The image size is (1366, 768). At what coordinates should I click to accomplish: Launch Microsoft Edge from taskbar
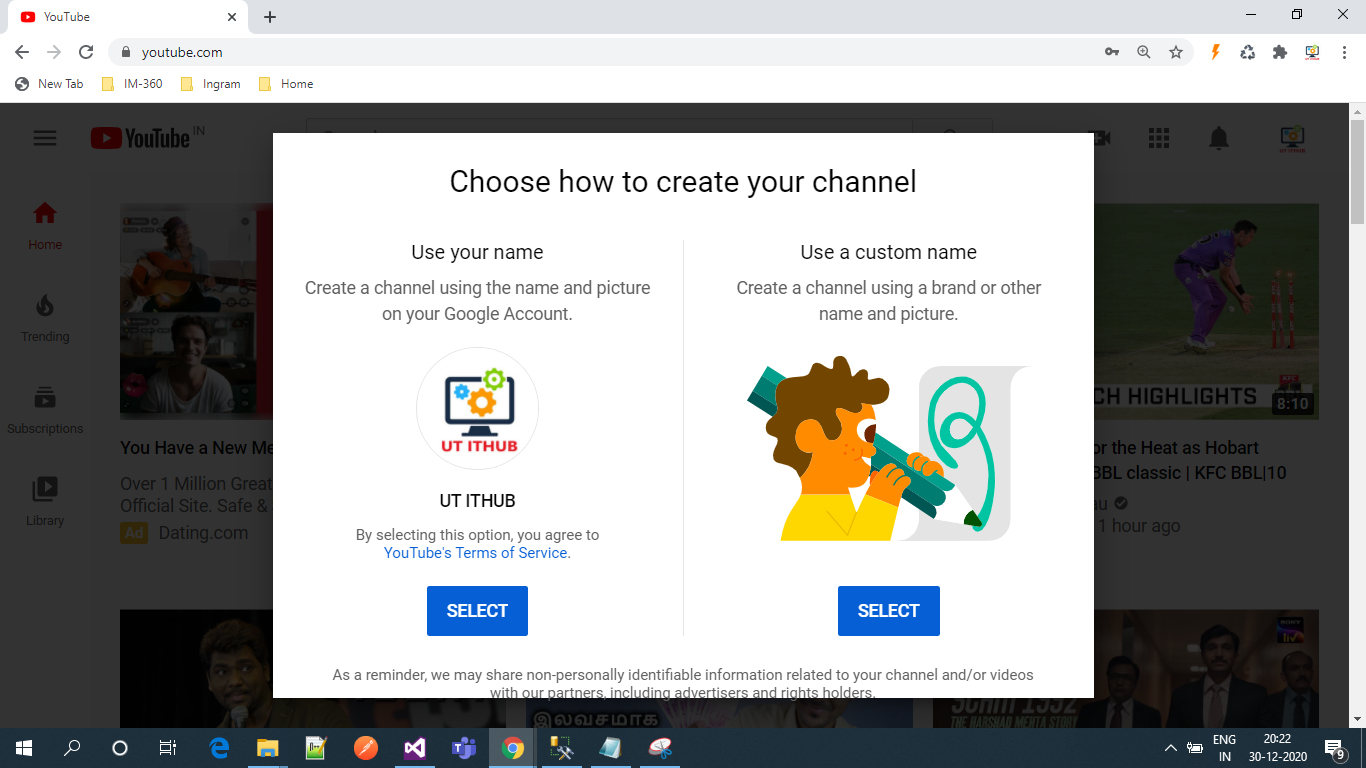[x=219, y=748]
